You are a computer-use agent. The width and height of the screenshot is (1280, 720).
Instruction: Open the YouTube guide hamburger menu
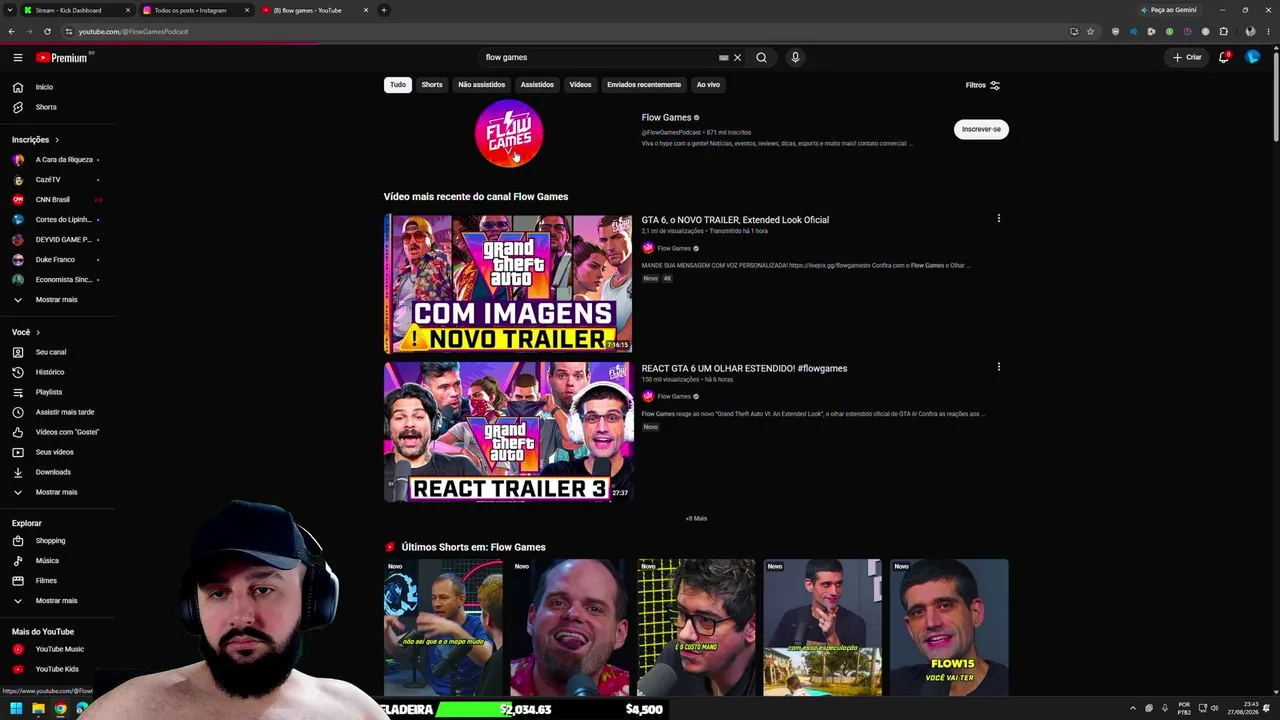(x=18, y=58)
